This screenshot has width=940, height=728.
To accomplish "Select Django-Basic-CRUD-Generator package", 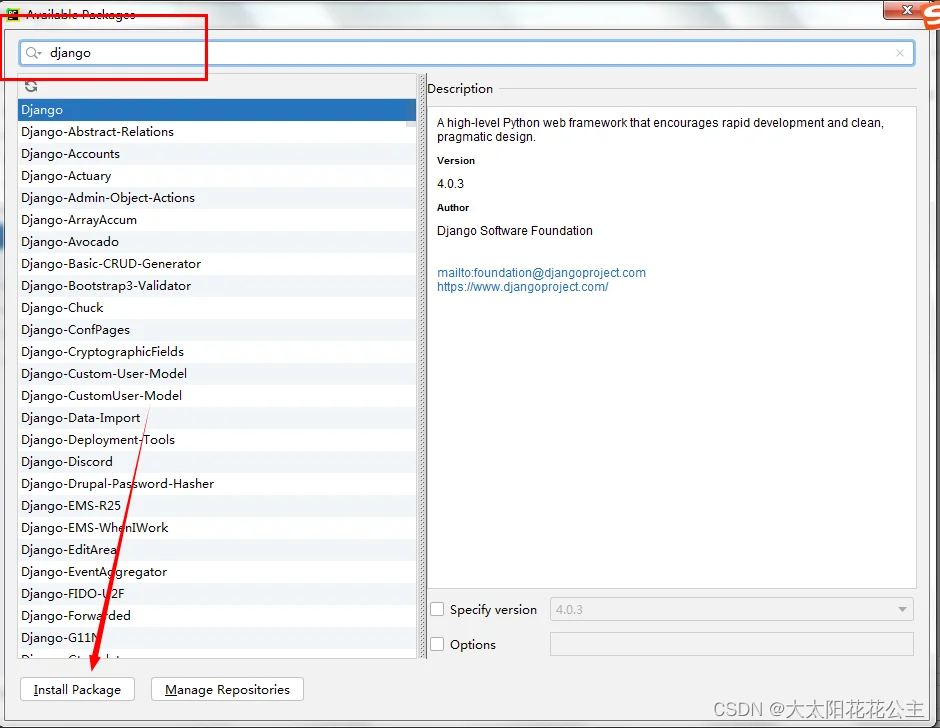I will click(x=111, y=264).
